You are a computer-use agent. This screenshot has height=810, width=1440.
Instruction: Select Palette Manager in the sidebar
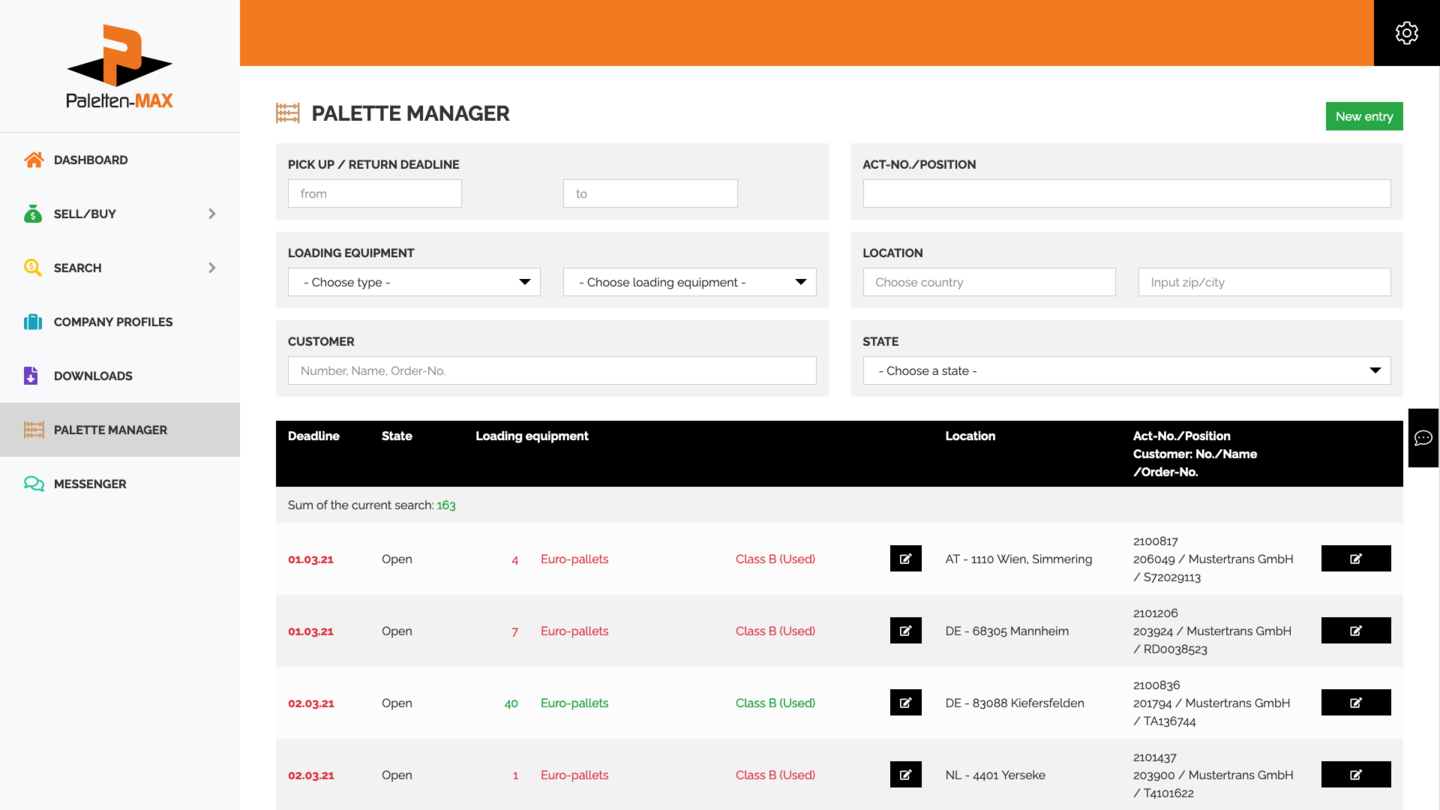(x=110, y=430)
